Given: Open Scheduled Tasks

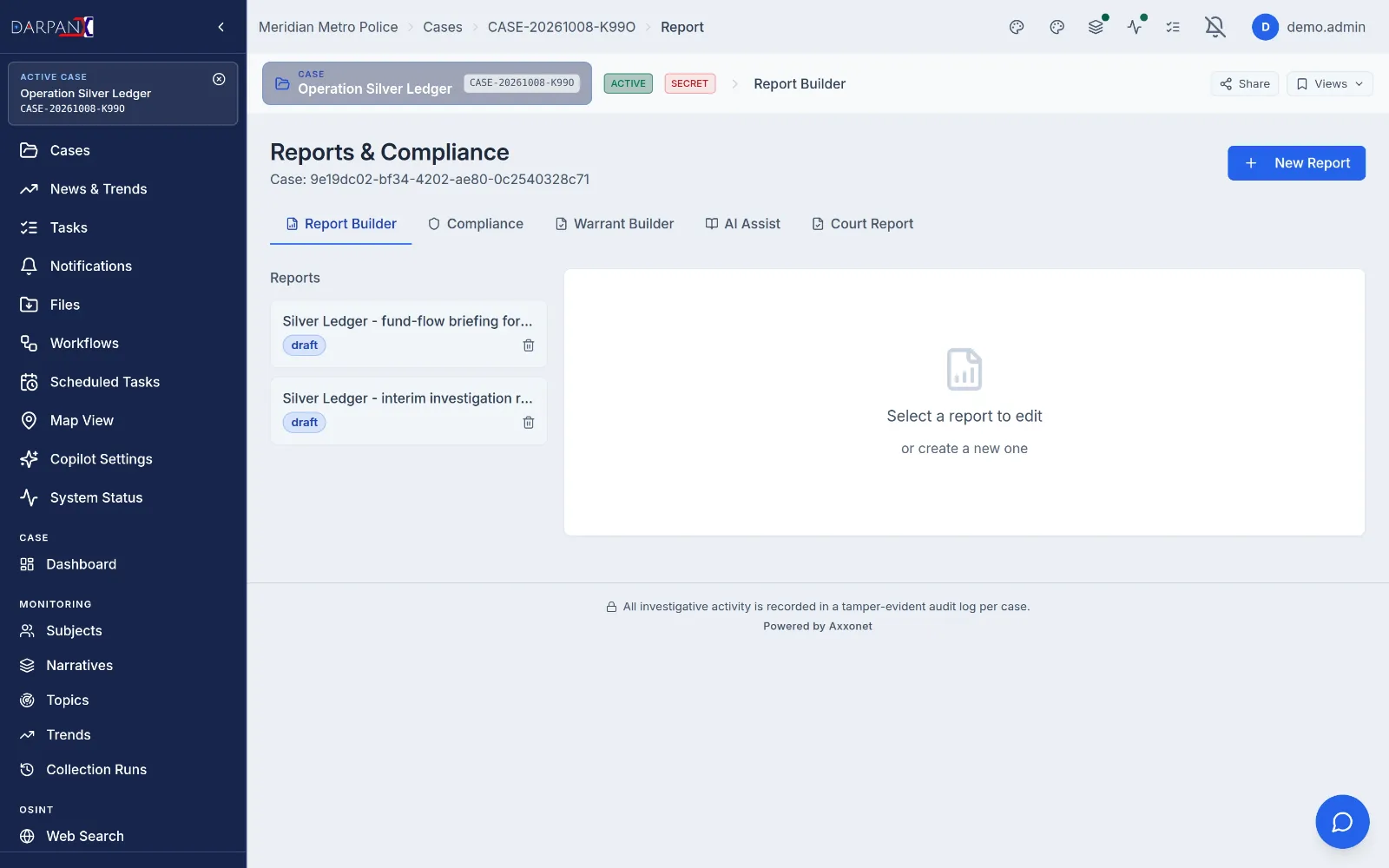Looking at the screenshot, I should point(123,382).
